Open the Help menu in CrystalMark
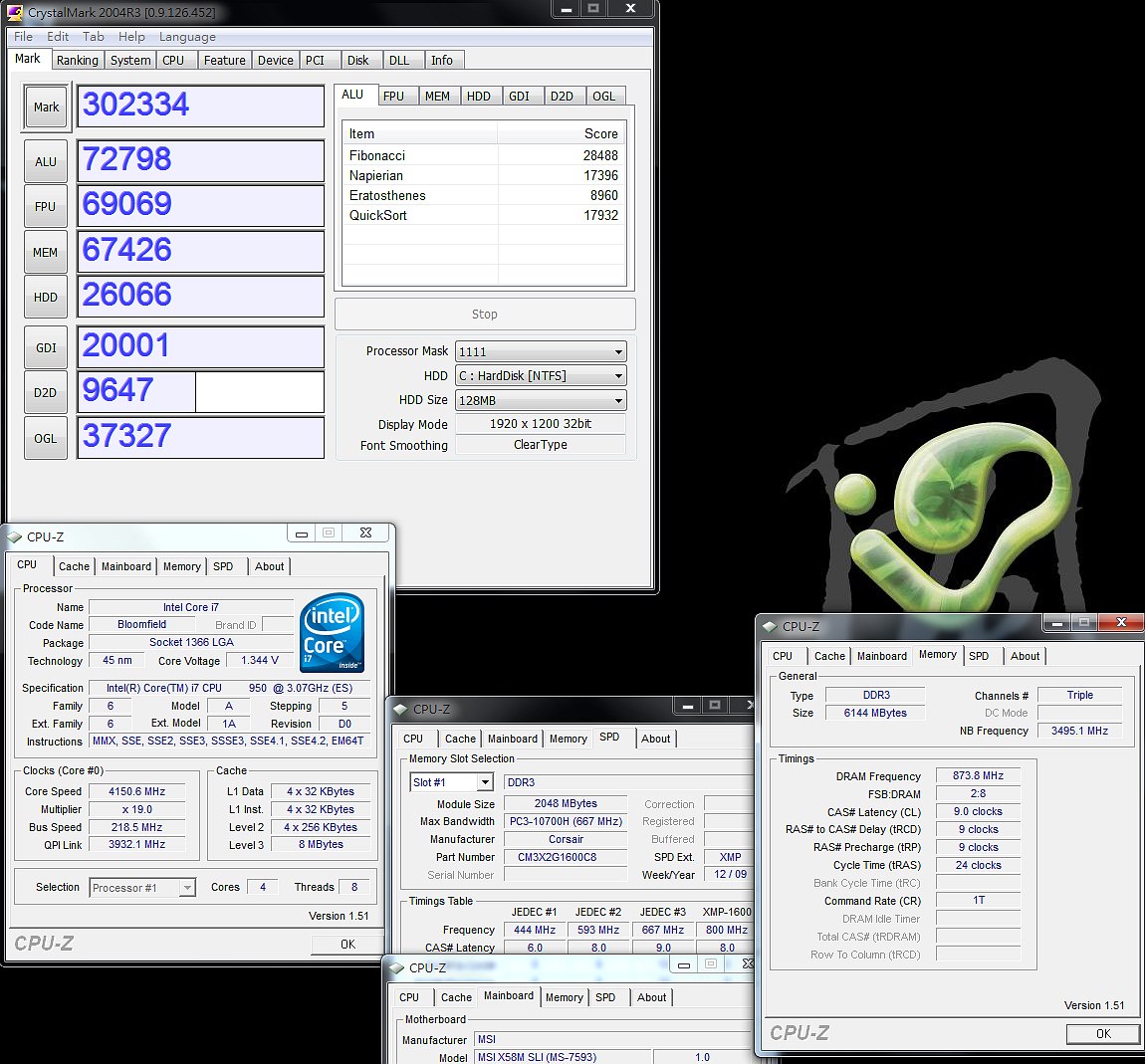 131,37
